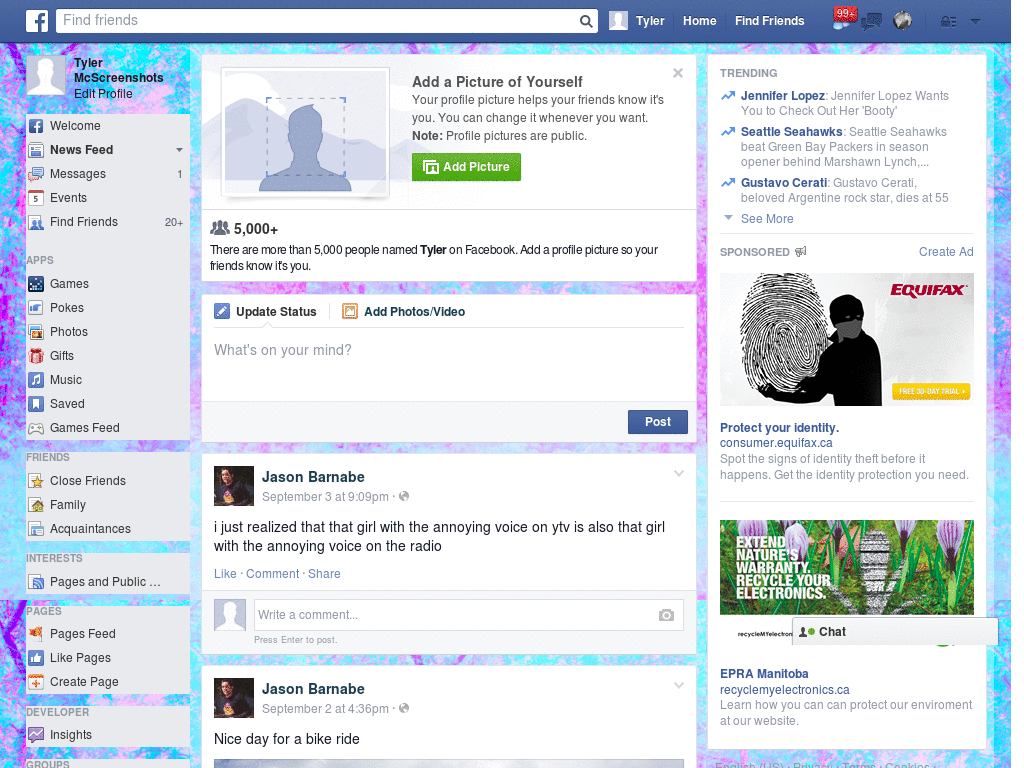This screenshot has width=1024, height=768.
Task: Open the Music app icon
Action: [37, 380]
